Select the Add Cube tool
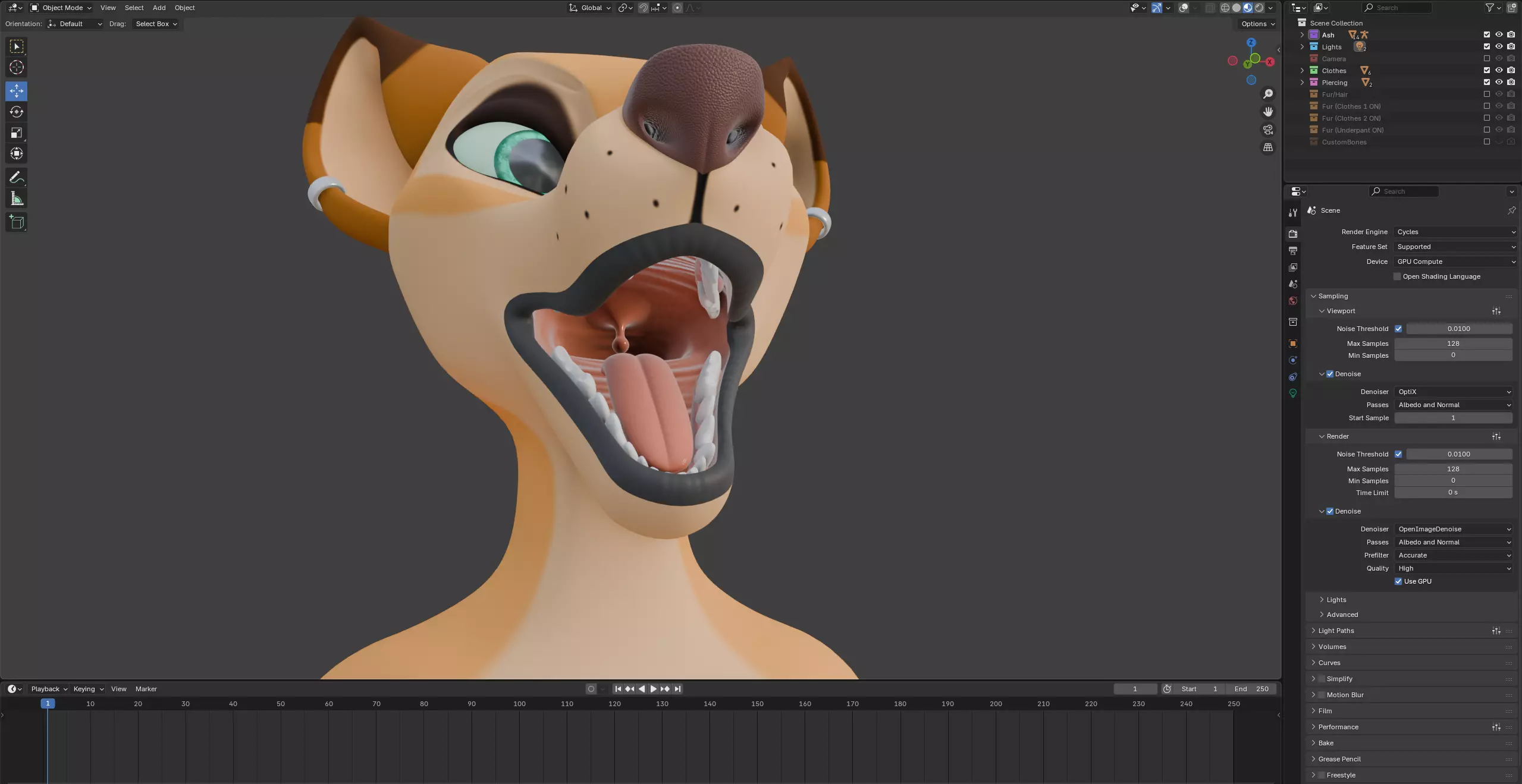 click(x=17, y=222)
